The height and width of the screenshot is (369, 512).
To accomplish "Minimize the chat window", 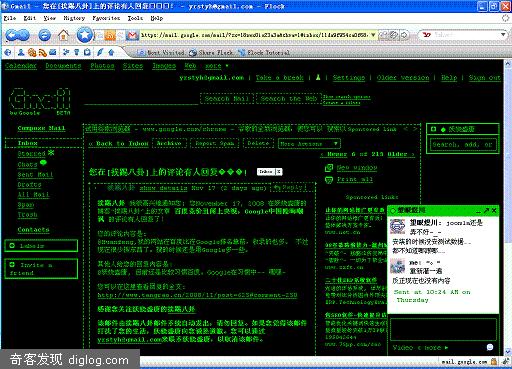I will [x=478, y=211].
